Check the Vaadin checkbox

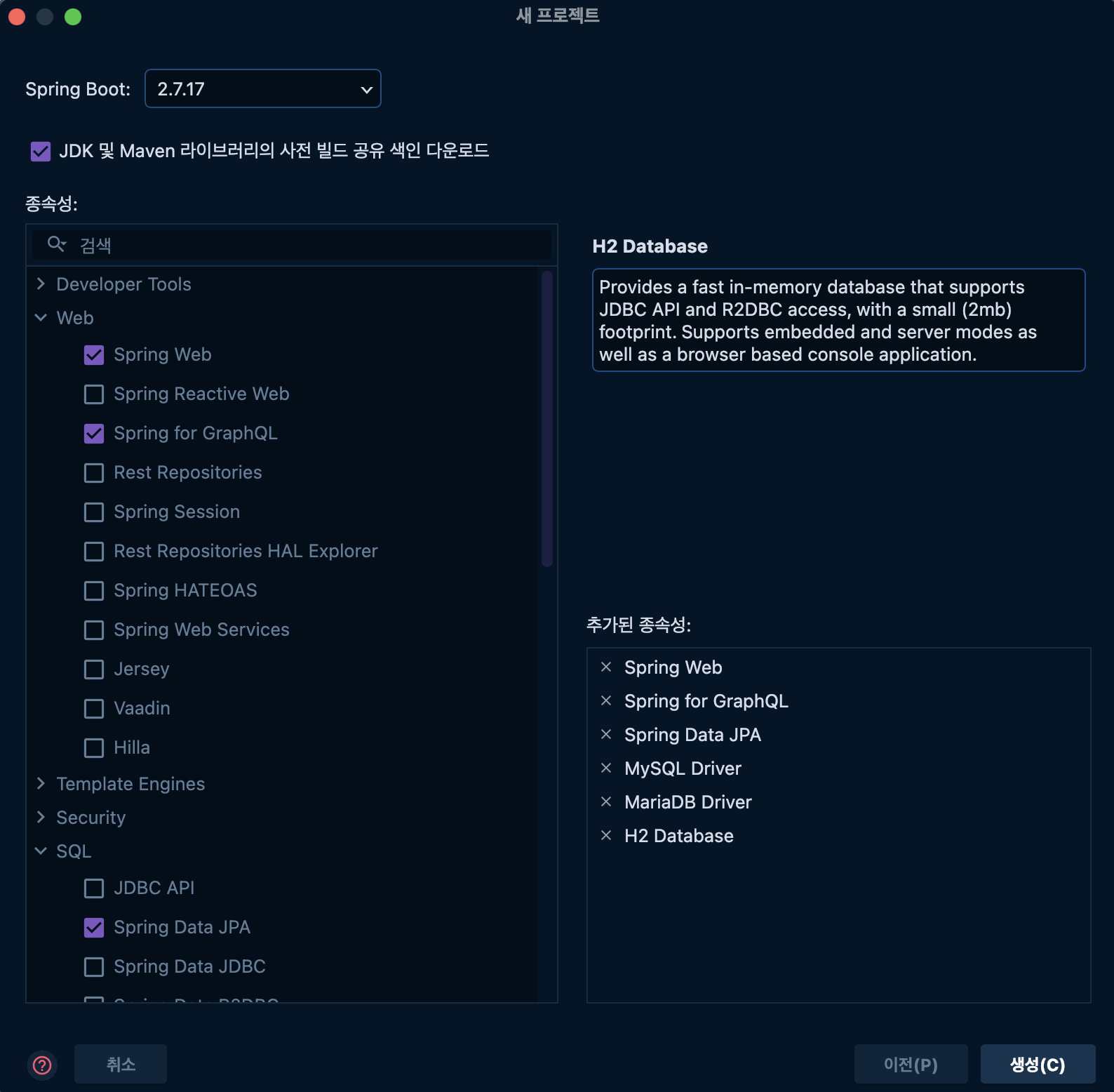94,709
